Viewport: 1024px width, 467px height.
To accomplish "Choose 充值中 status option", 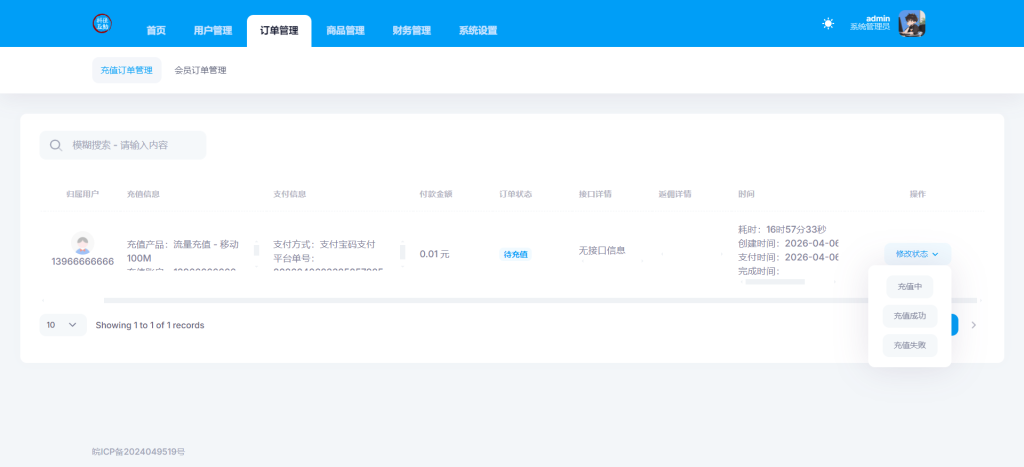I will (x=909, y=287).
